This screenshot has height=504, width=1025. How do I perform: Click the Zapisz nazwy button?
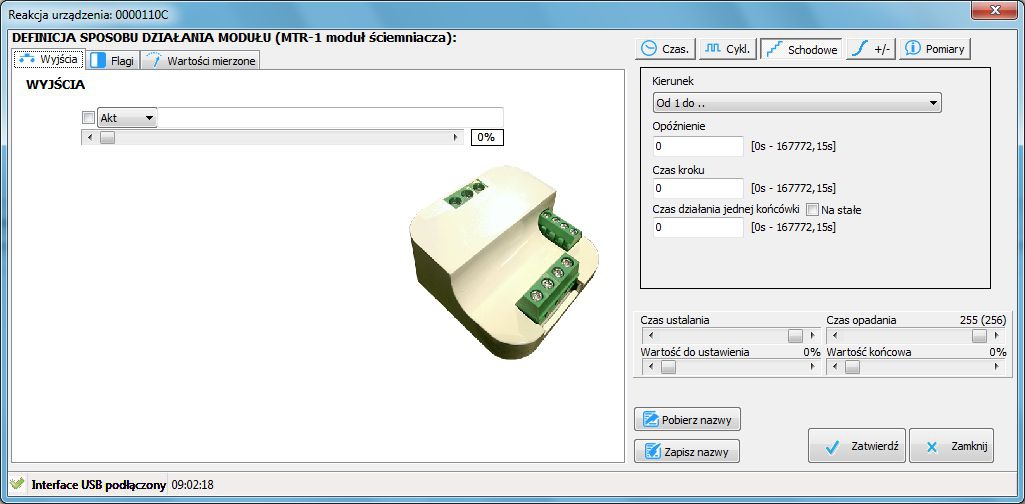pos(687,451)
